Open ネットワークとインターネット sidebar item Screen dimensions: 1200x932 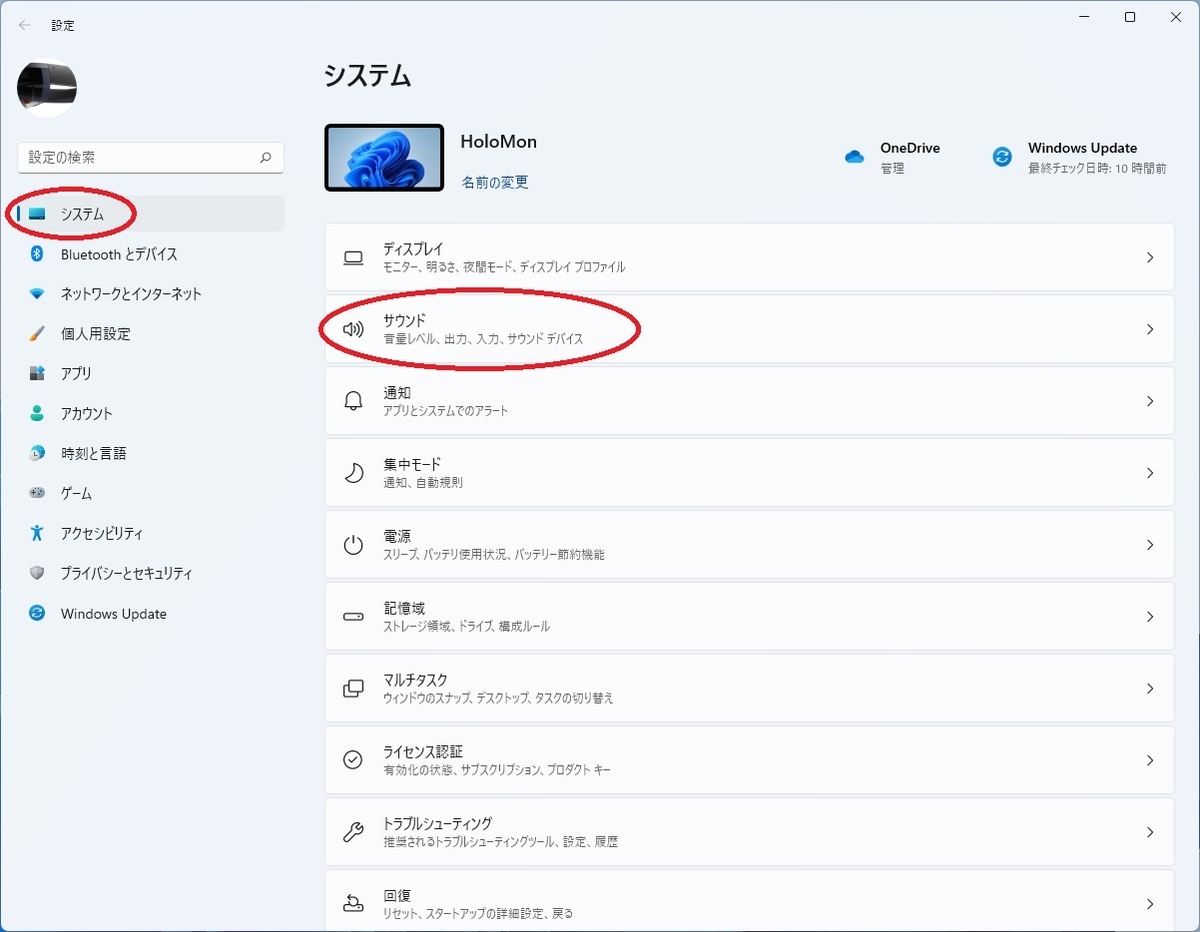[x=151, y=294]
